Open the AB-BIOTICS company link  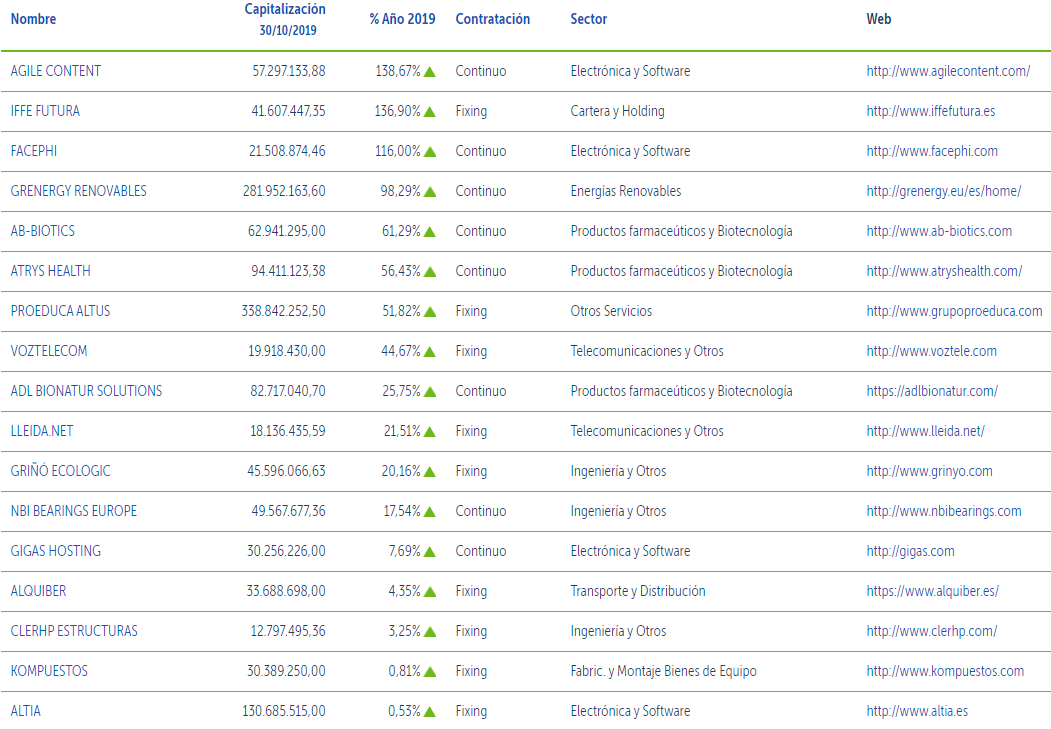point(43,231)
